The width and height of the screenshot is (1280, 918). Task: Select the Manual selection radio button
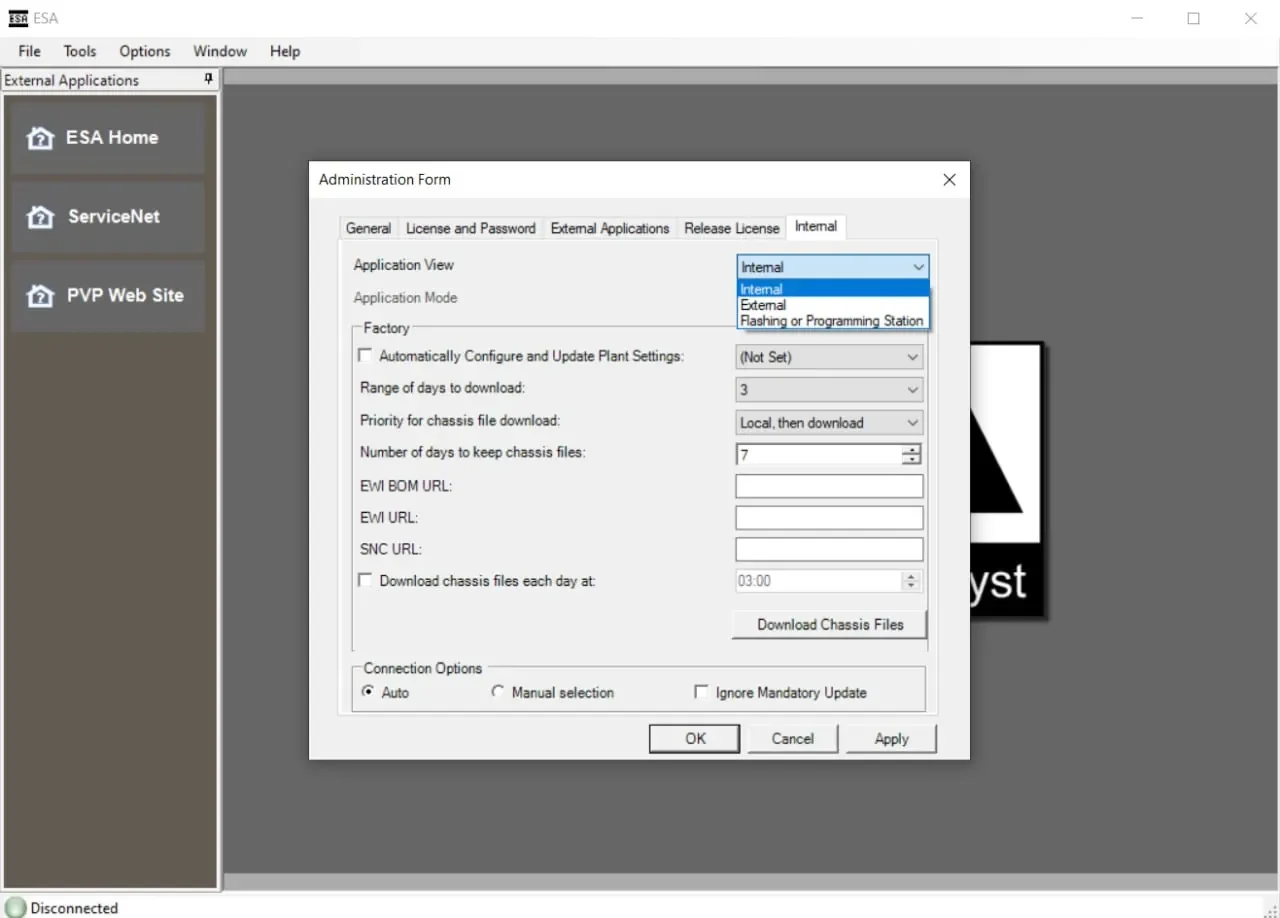[498, 692]
